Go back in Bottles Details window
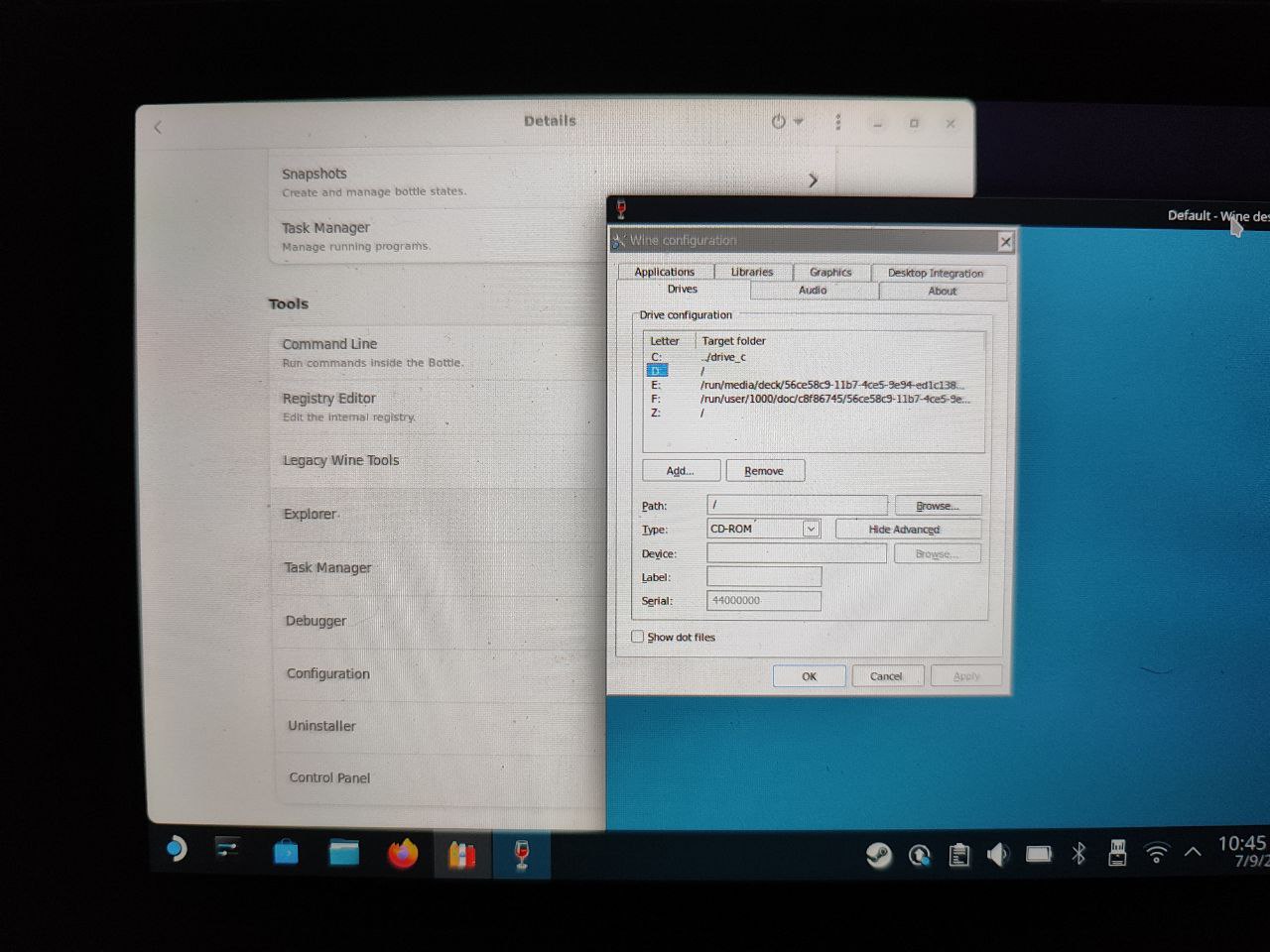This screenshot has width=1270, height=952. coord(158,127)
